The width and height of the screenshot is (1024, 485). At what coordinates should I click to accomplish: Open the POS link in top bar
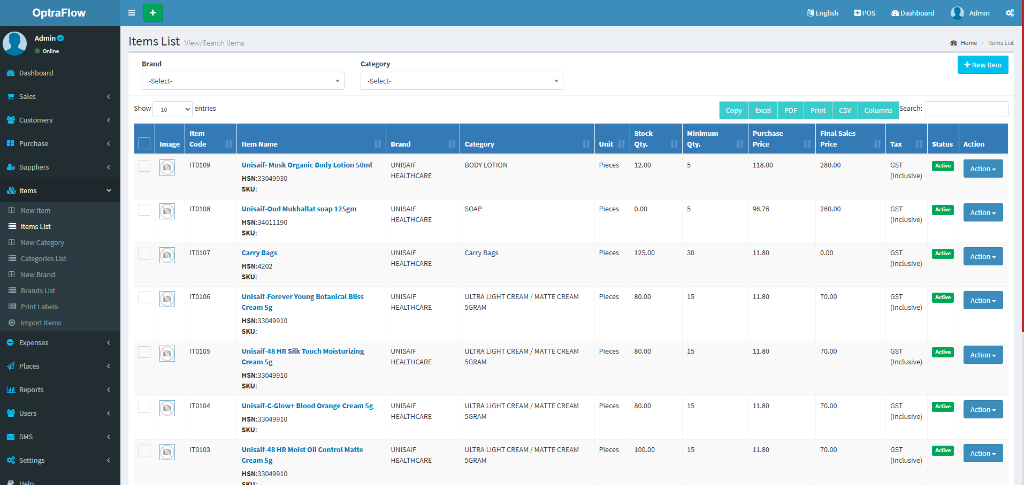pyautogui.click(x=865, y=13)
